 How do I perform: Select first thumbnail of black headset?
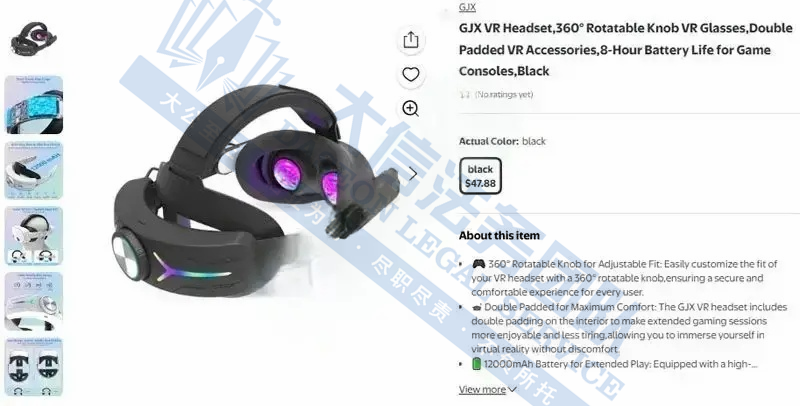pyautogui.click(x=34, y=39)
